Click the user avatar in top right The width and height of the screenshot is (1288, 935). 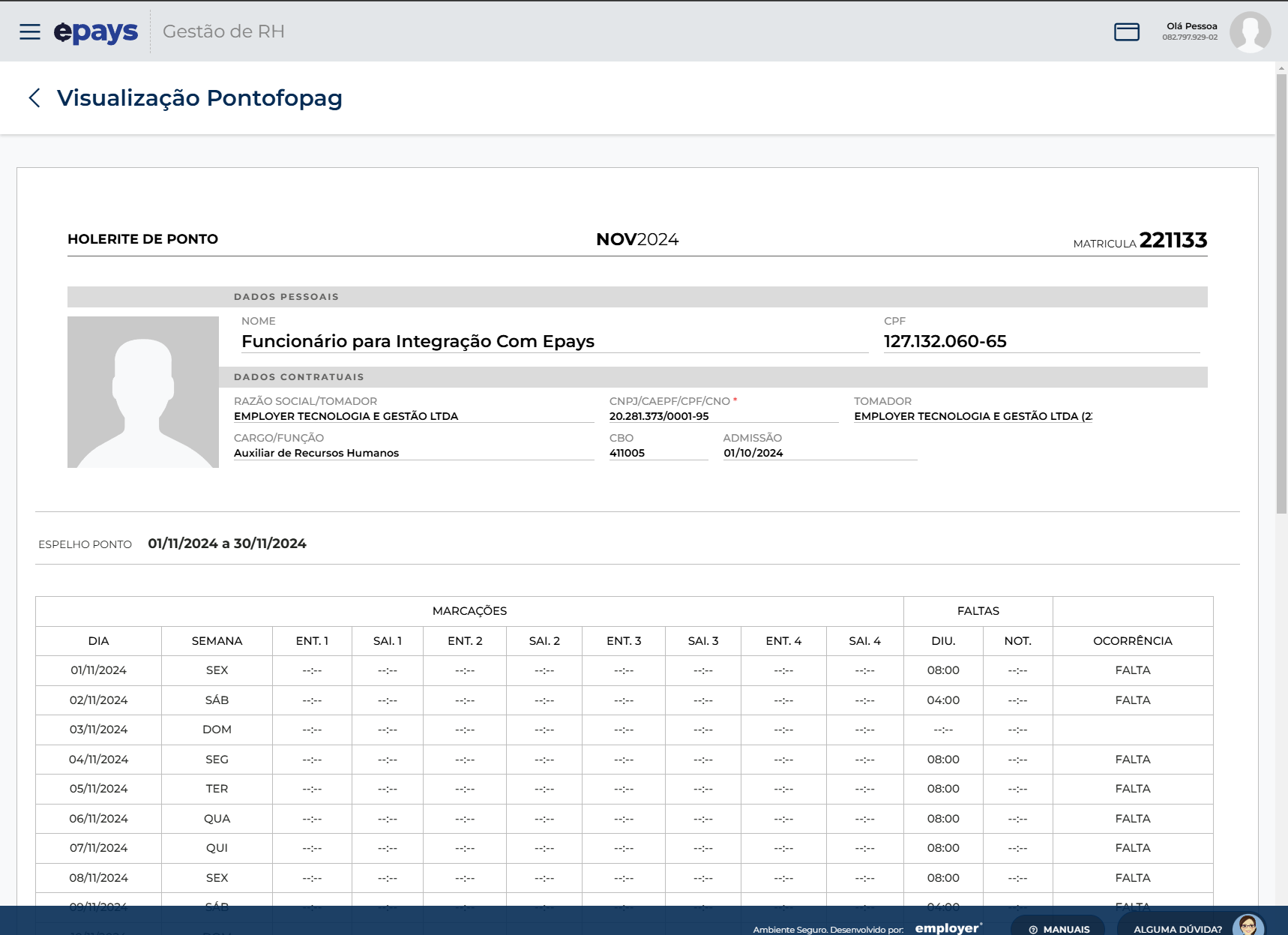1250,31
